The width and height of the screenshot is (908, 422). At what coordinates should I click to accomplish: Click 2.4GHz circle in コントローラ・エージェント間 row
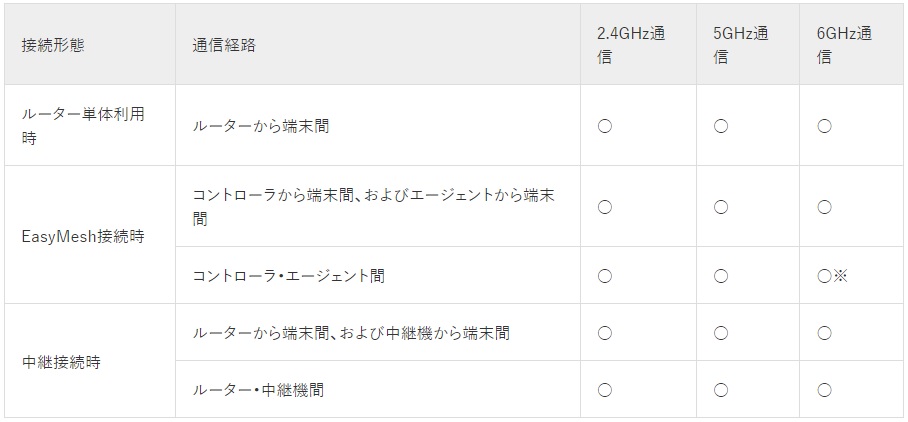click(605, 276)
